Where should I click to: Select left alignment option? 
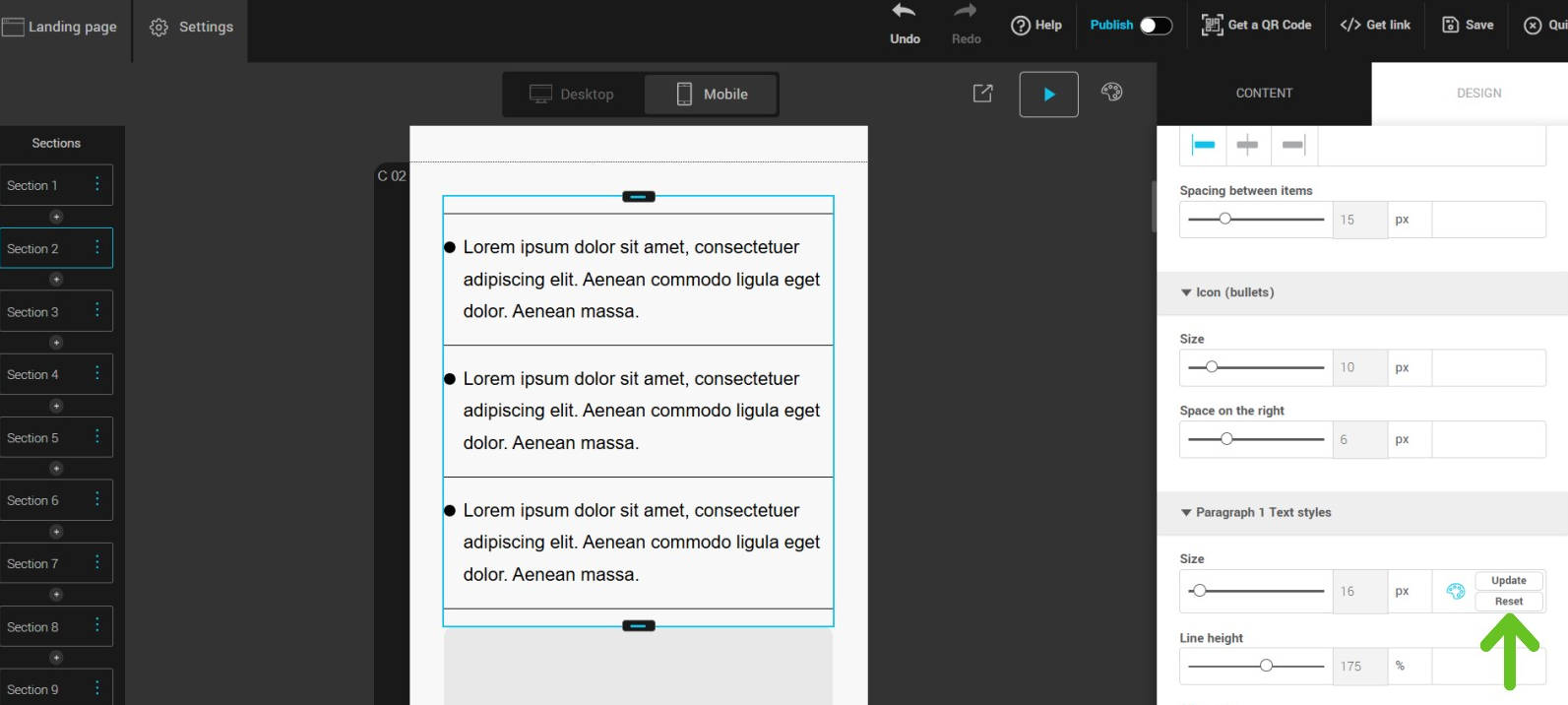[x=1204, y=145]
